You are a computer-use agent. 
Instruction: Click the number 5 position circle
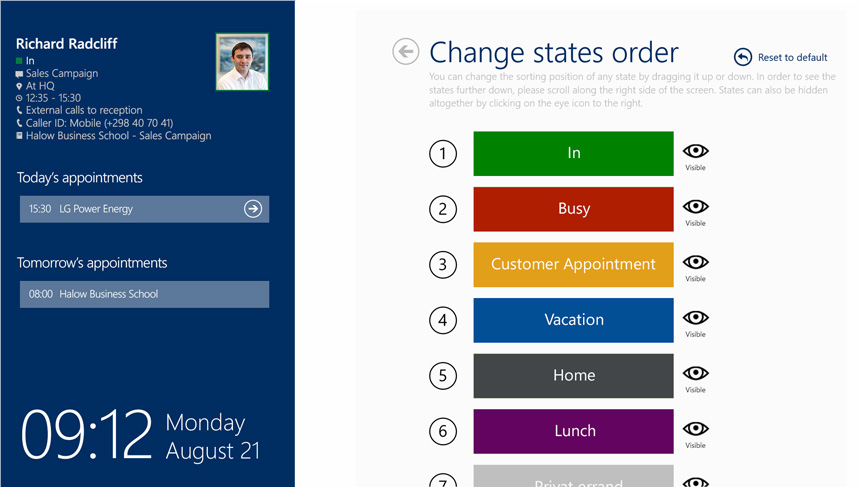coord(443,376)
